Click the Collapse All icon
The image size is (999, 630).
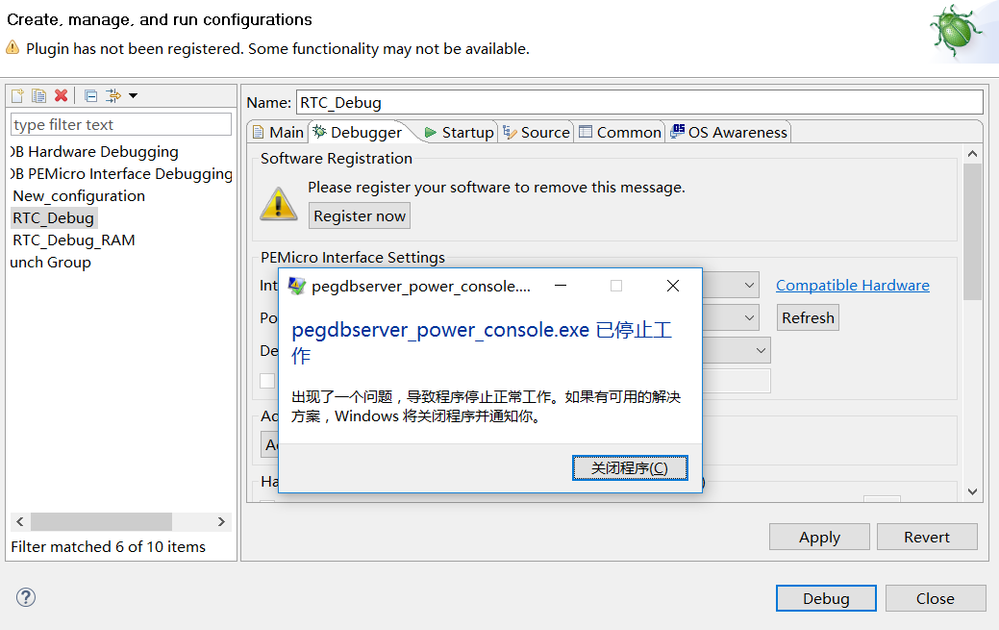point(91,96)
